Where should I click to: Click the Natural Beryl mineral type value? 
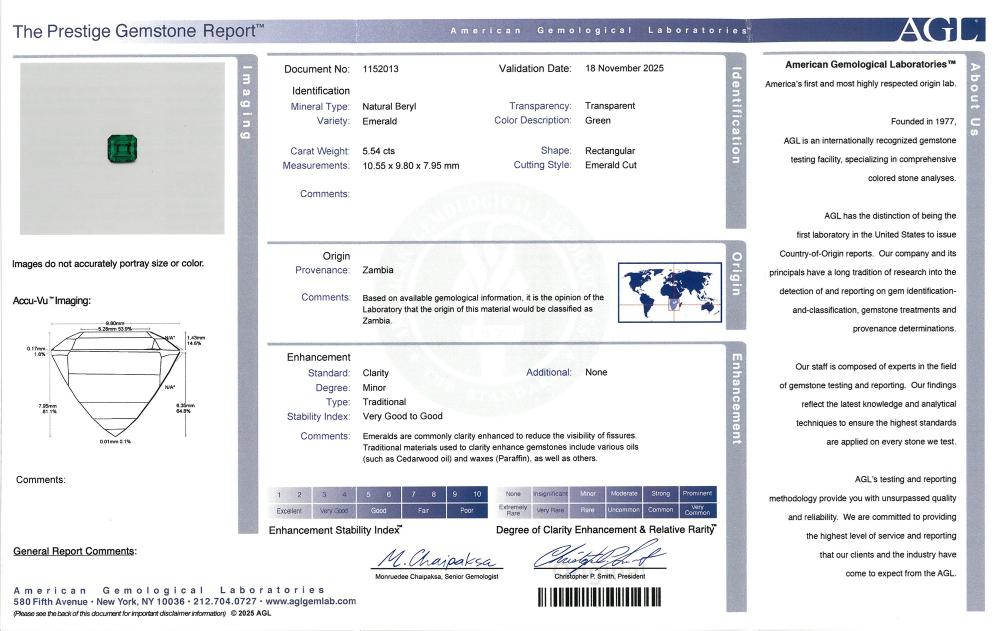[x=389, y=107]
